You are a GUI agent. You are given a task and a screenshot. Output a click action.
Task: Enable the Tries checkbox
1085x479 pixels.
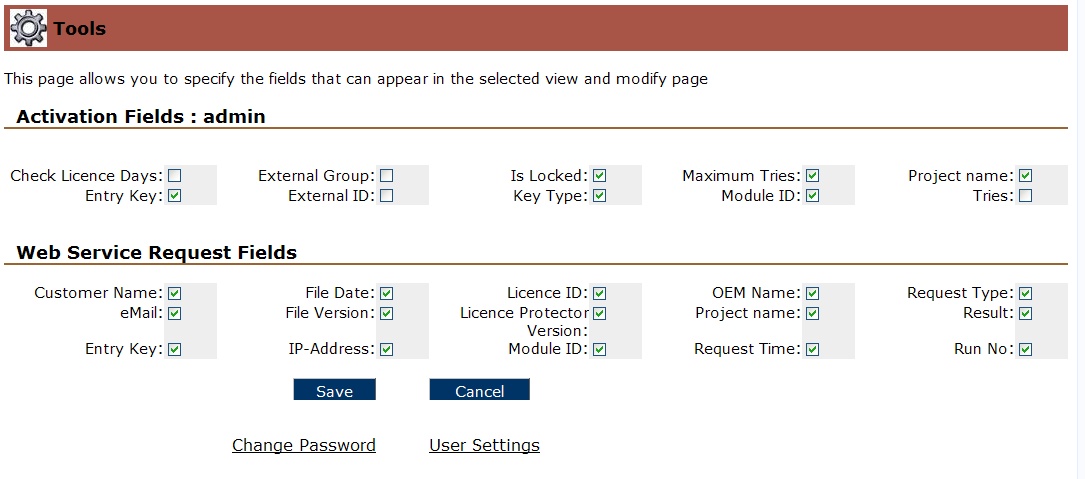pos(1025,196)
